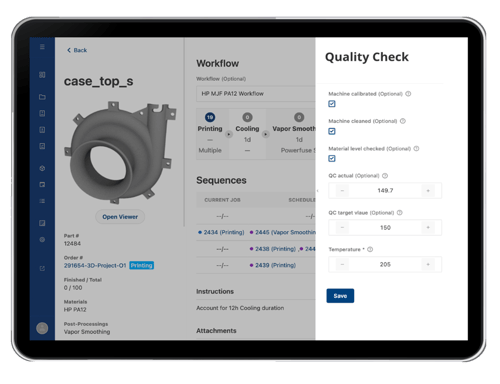This screenshot has width=500, height=384.
Task: Toggle the Material level checked checkbox
Action: 332,158
